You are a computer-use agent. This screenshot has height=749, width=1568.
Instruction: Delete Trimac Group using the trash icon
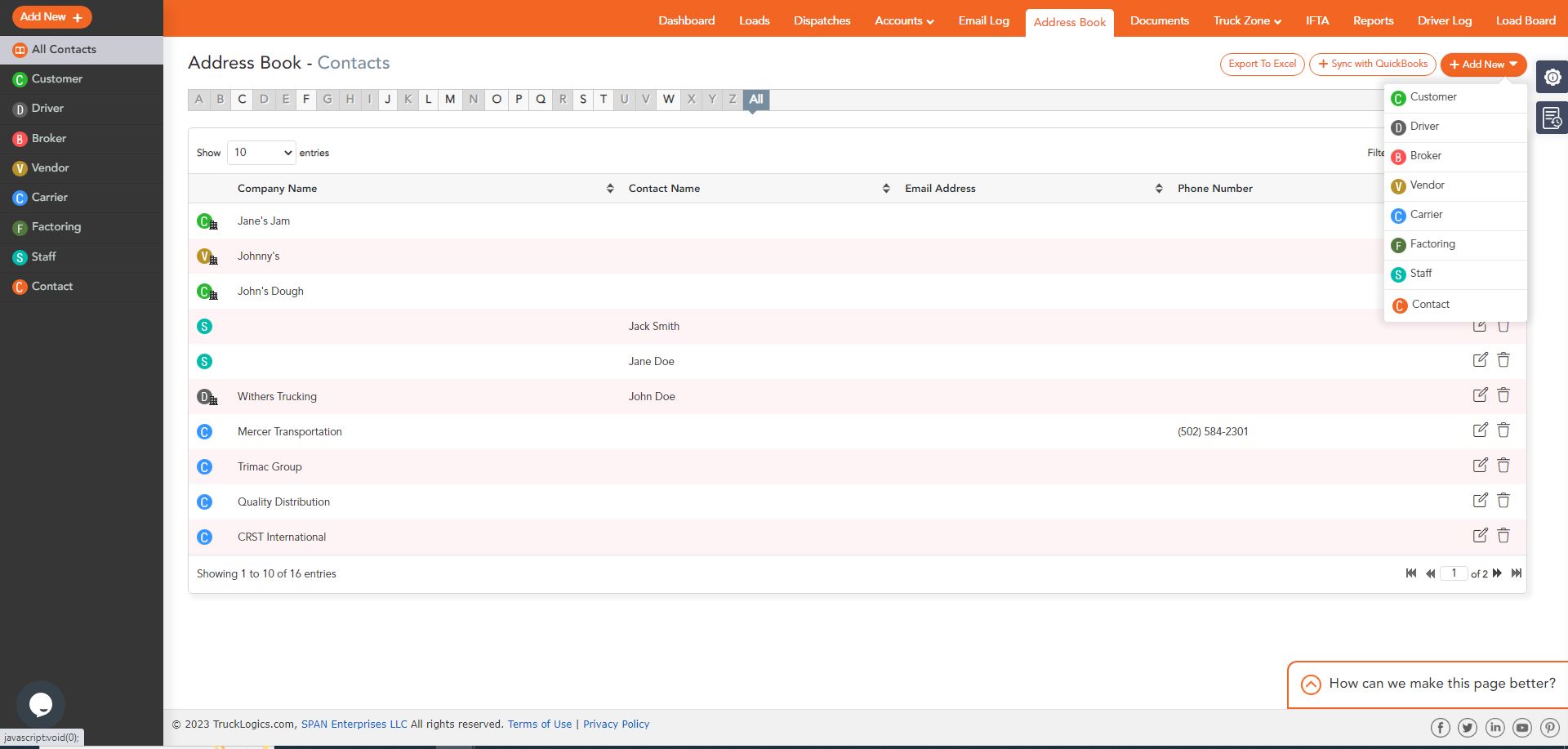[1503, 465]
